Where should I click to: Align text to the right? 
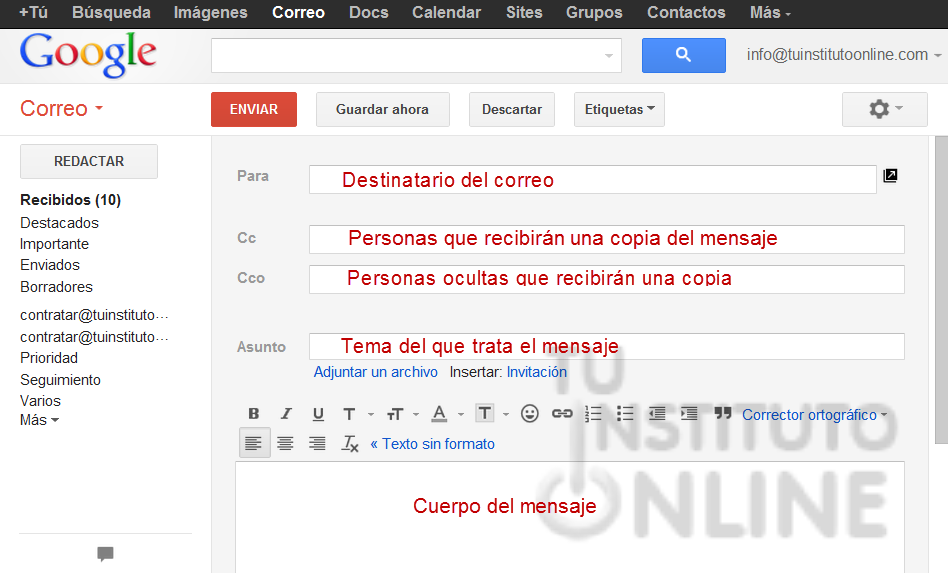[x=317, y=444]
